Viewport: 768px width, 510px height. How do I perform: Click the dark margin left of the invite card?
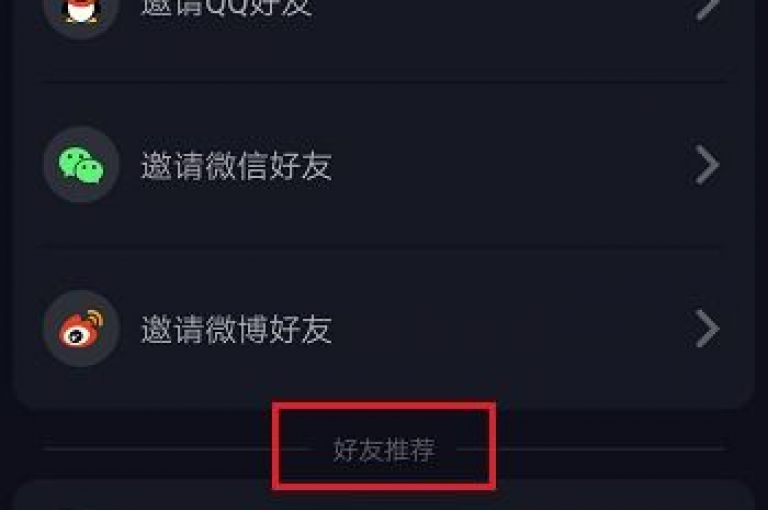[x=6, y=206]
